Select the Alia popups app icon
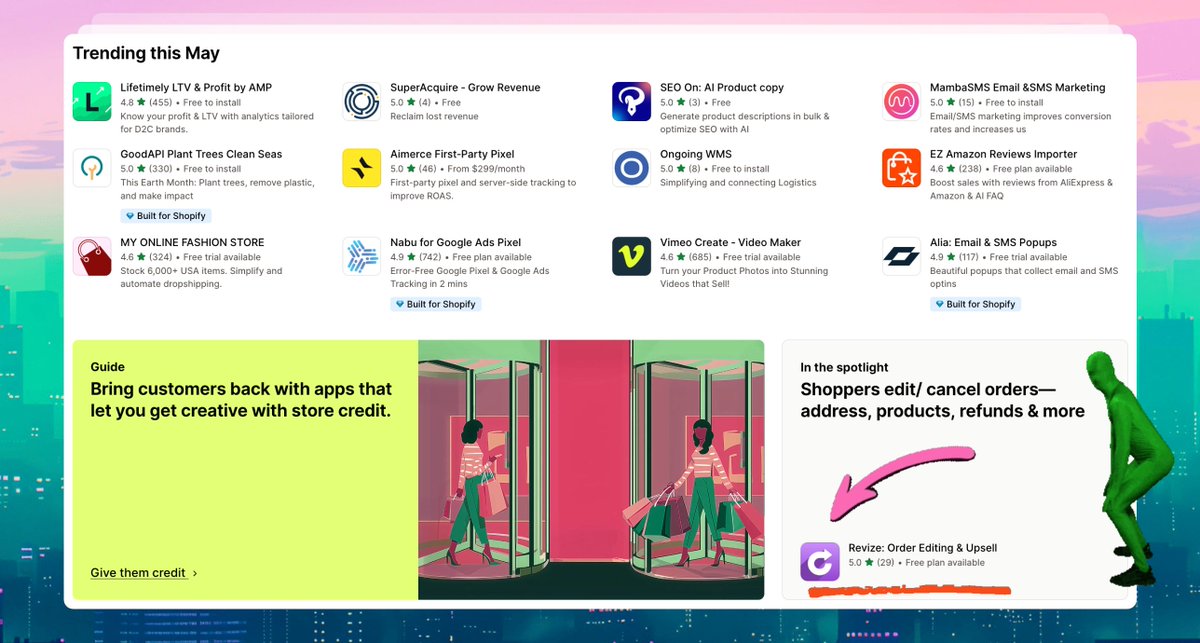1200x643 pixels. 901,256
